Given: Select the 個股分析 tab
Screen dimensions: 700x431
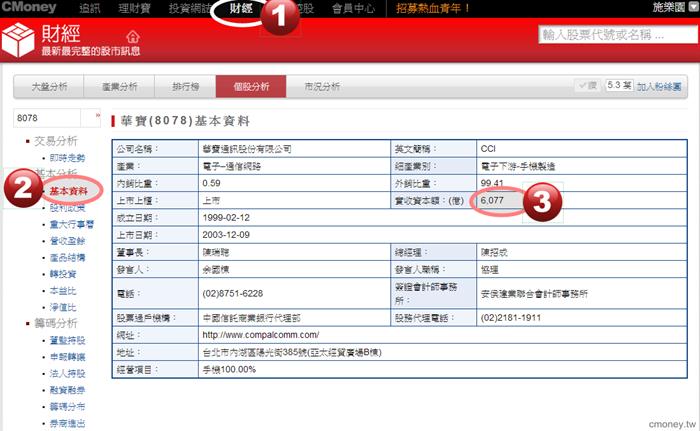Looking at the screenshot, I should point(251,87).
